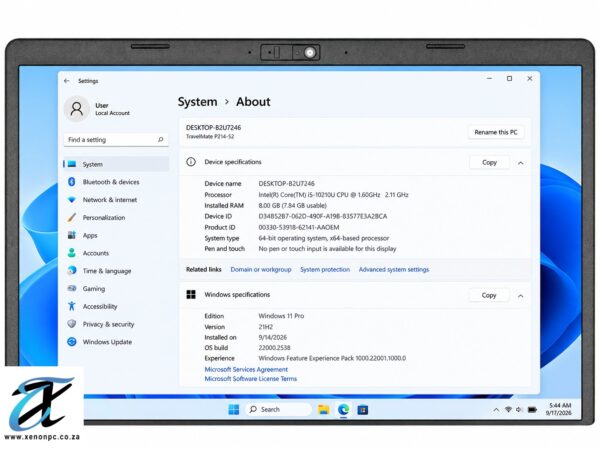Click the volume speaker tray icon
This screenshot has height=450, width=600.
(x=519, y=409)
